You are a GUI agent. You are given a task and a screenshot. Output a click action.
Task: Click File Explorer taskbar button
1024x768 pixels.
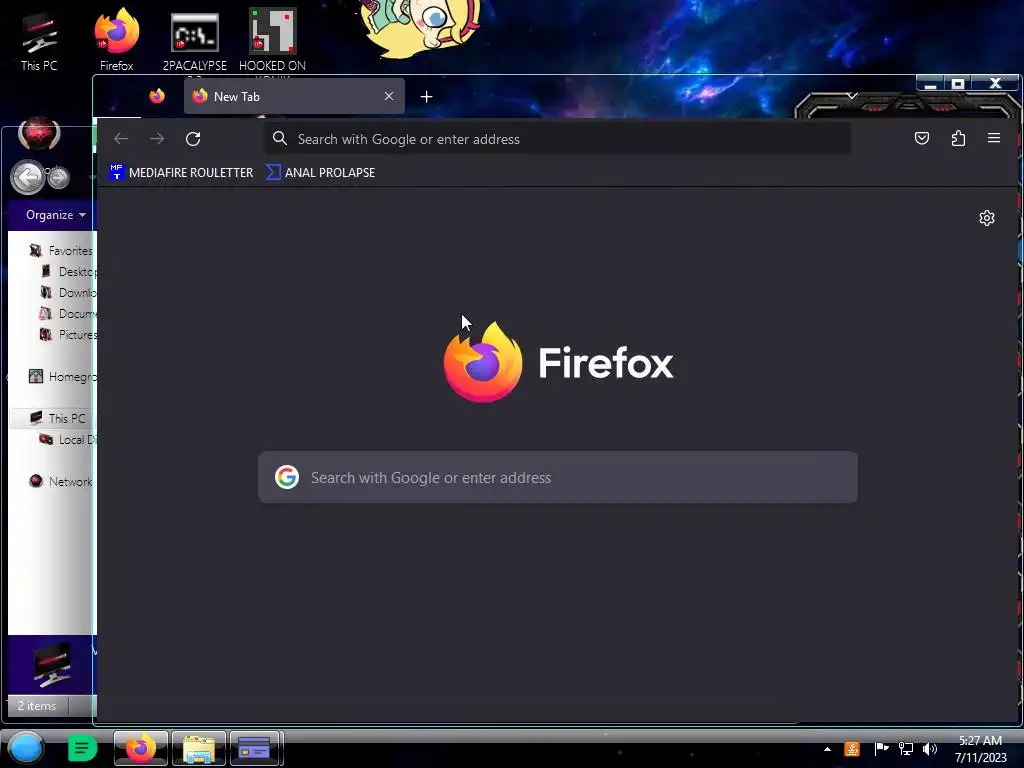pos(199,748)
